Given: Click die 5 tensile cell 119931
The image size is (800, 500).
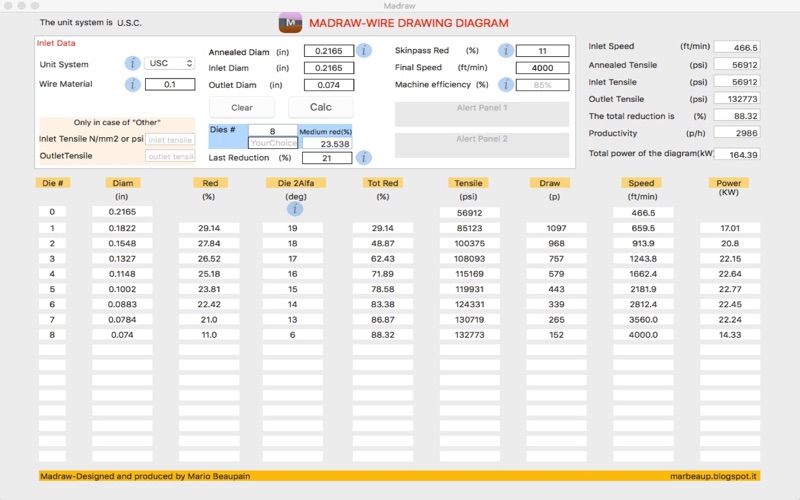Looking at the screenshot, I should coord(470,289).
